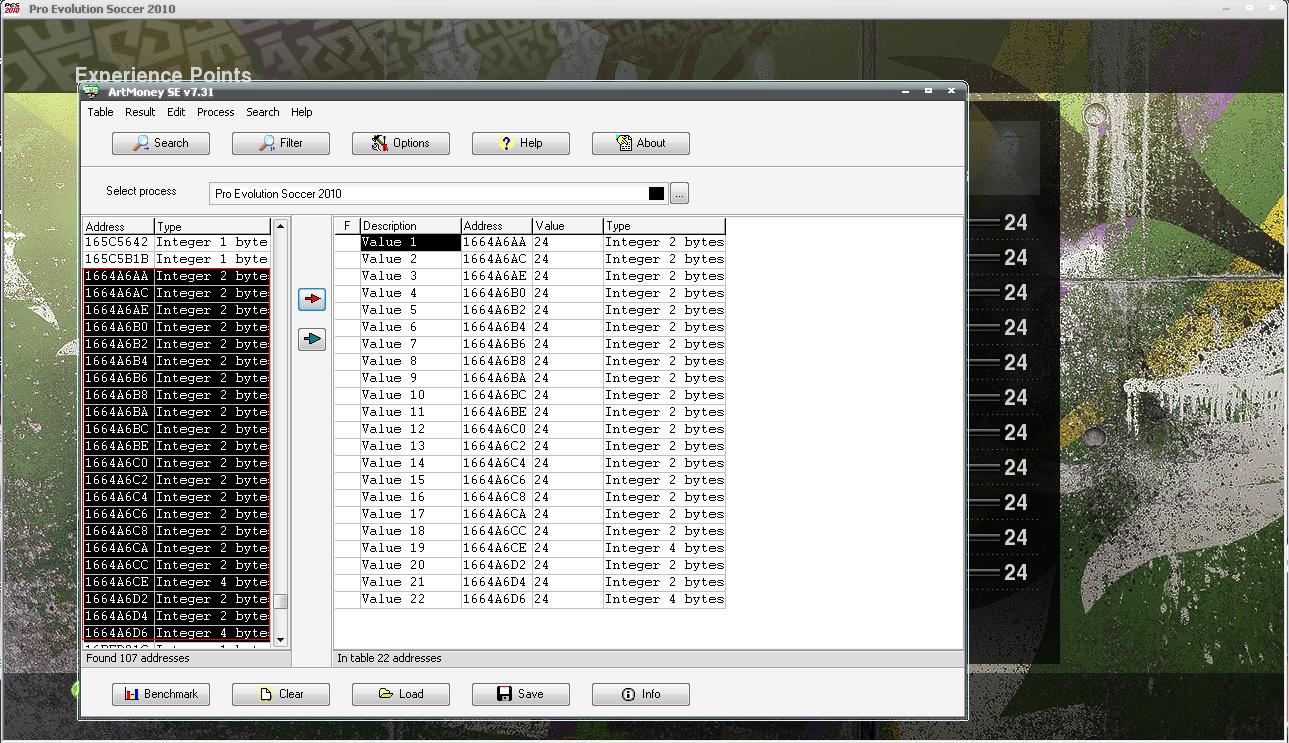The image size is (1289, 743).
Task: Click Integer 4 bytes type of Value 22
Action: point(664,599)
